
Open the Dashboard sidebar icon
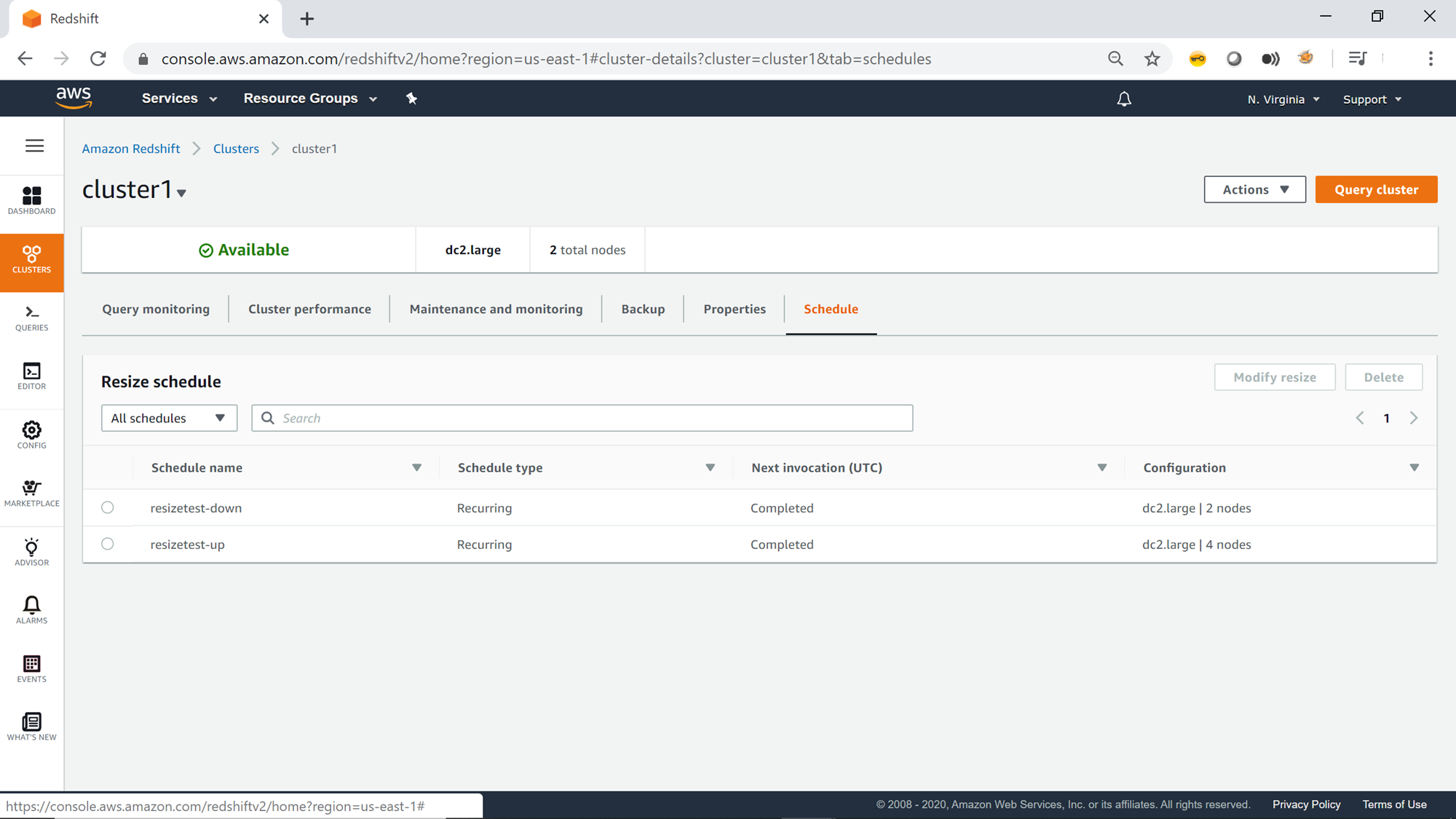pos(31,200)
